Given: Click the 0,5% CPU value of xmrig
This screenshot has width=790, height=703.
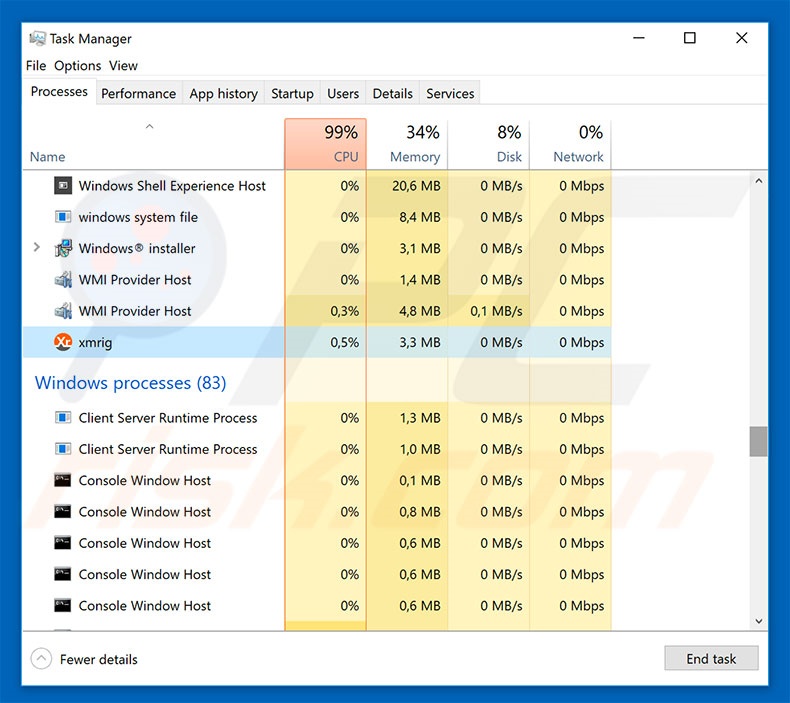Looking at the screenshot, I should [345, 343].
